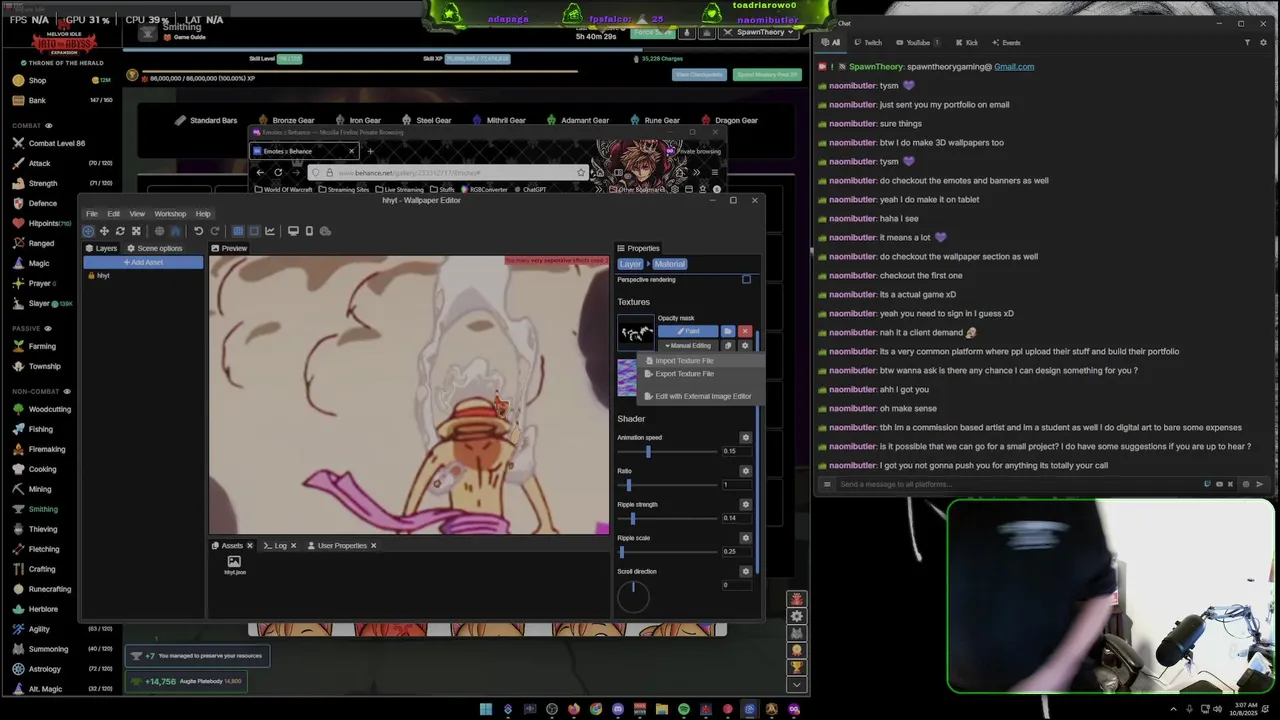Click the chart graph icon in editor toolbar
1280x720 pixels.
(x=270, y=231)
